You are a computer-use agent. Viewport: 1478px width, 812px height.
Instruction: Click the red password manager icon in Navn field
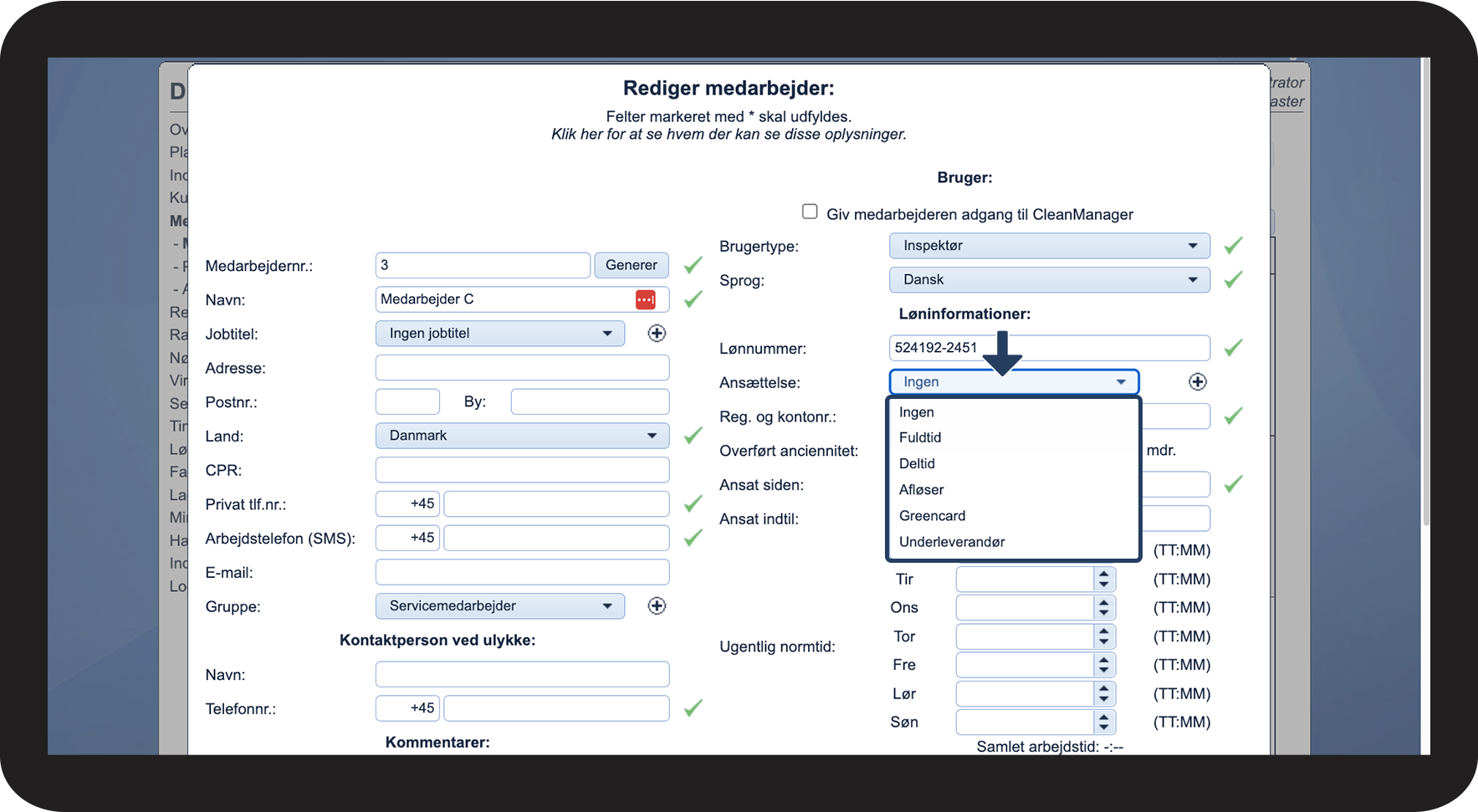645,299
